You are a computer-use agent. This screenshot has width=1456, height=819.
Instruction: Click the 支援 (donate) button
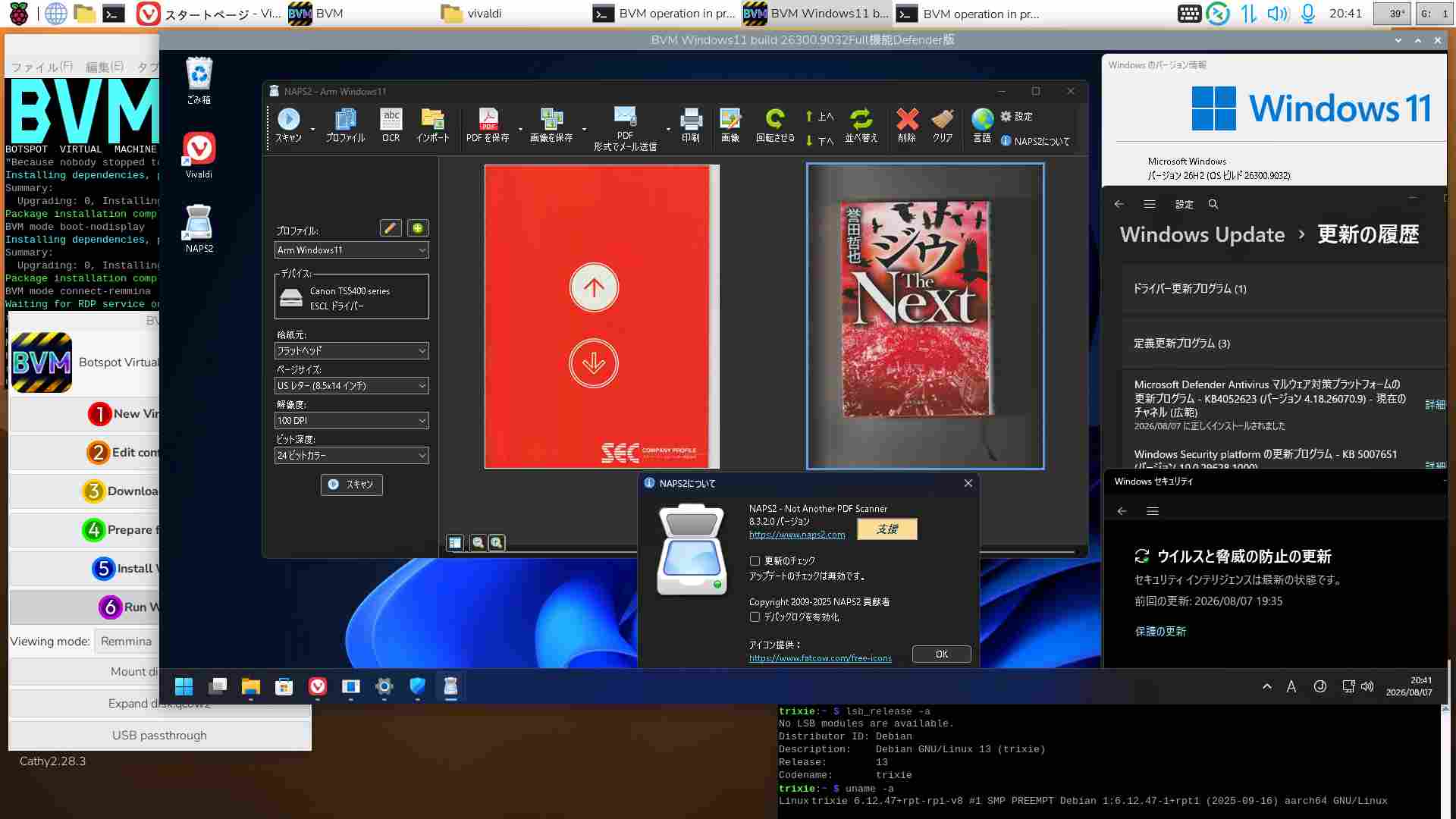click(x=887, y=529)
